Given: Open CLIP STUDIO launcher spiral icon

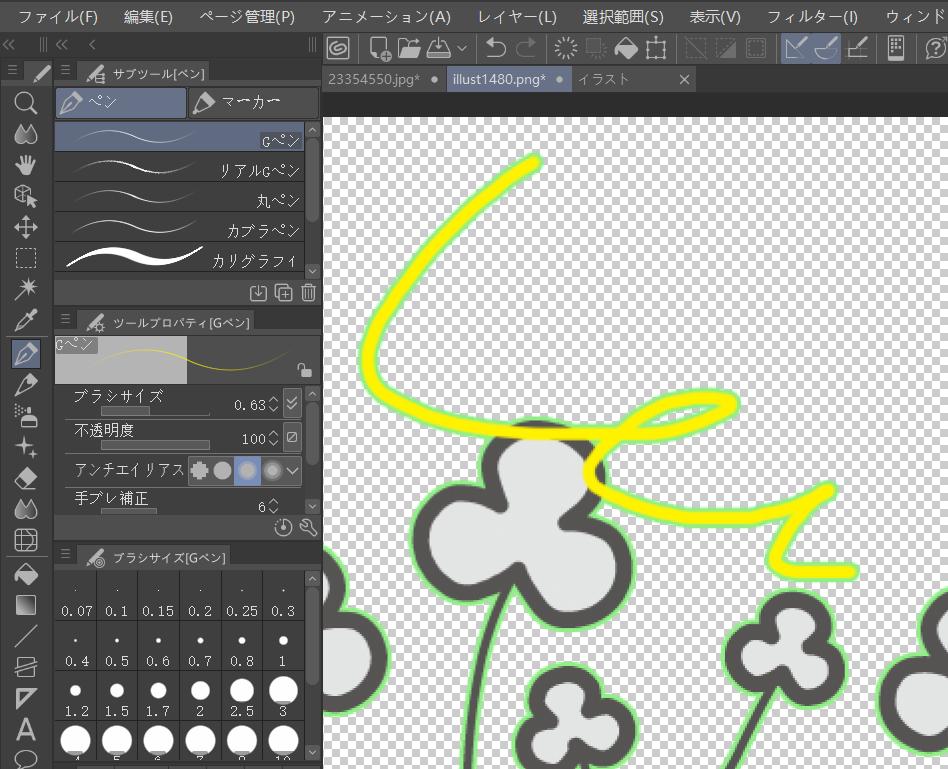Looking at the screenshot, I should coord(338,48).
